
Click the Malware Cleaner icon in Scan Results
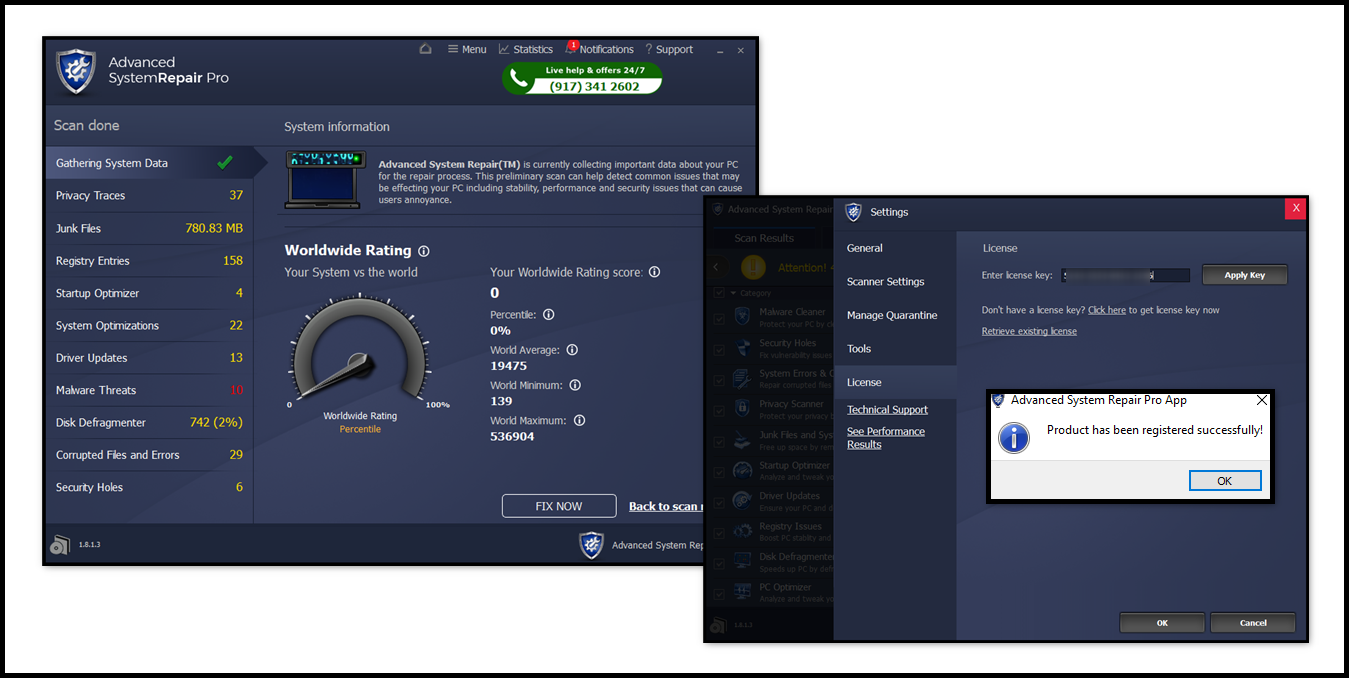click(742, 317)
